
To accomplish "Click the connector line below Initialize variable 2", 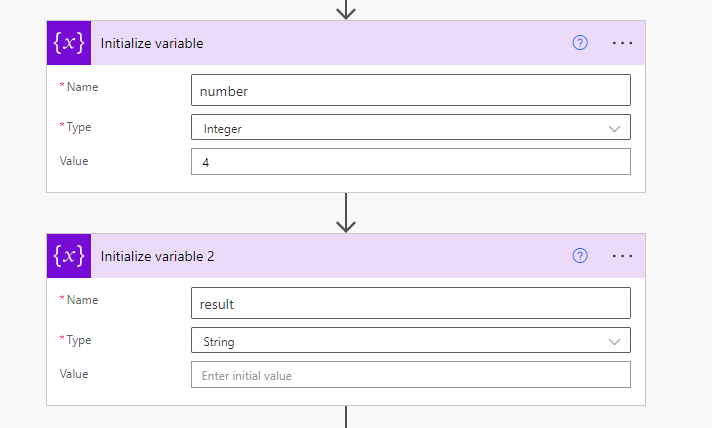I will [346, 417].
